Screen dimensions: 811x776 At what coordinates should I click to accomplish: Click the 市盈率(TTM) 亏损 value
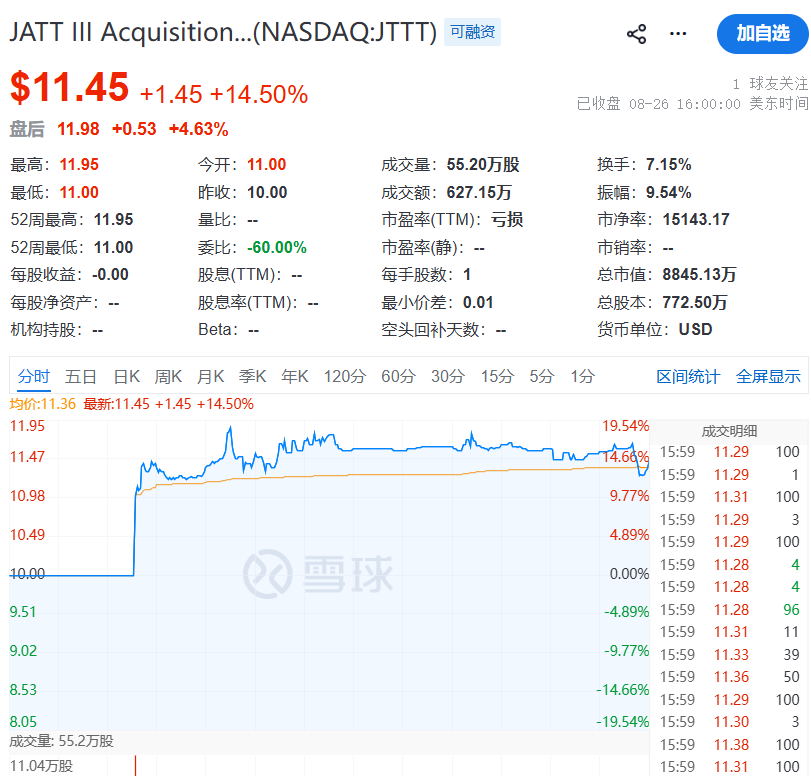tap(507, 219)
